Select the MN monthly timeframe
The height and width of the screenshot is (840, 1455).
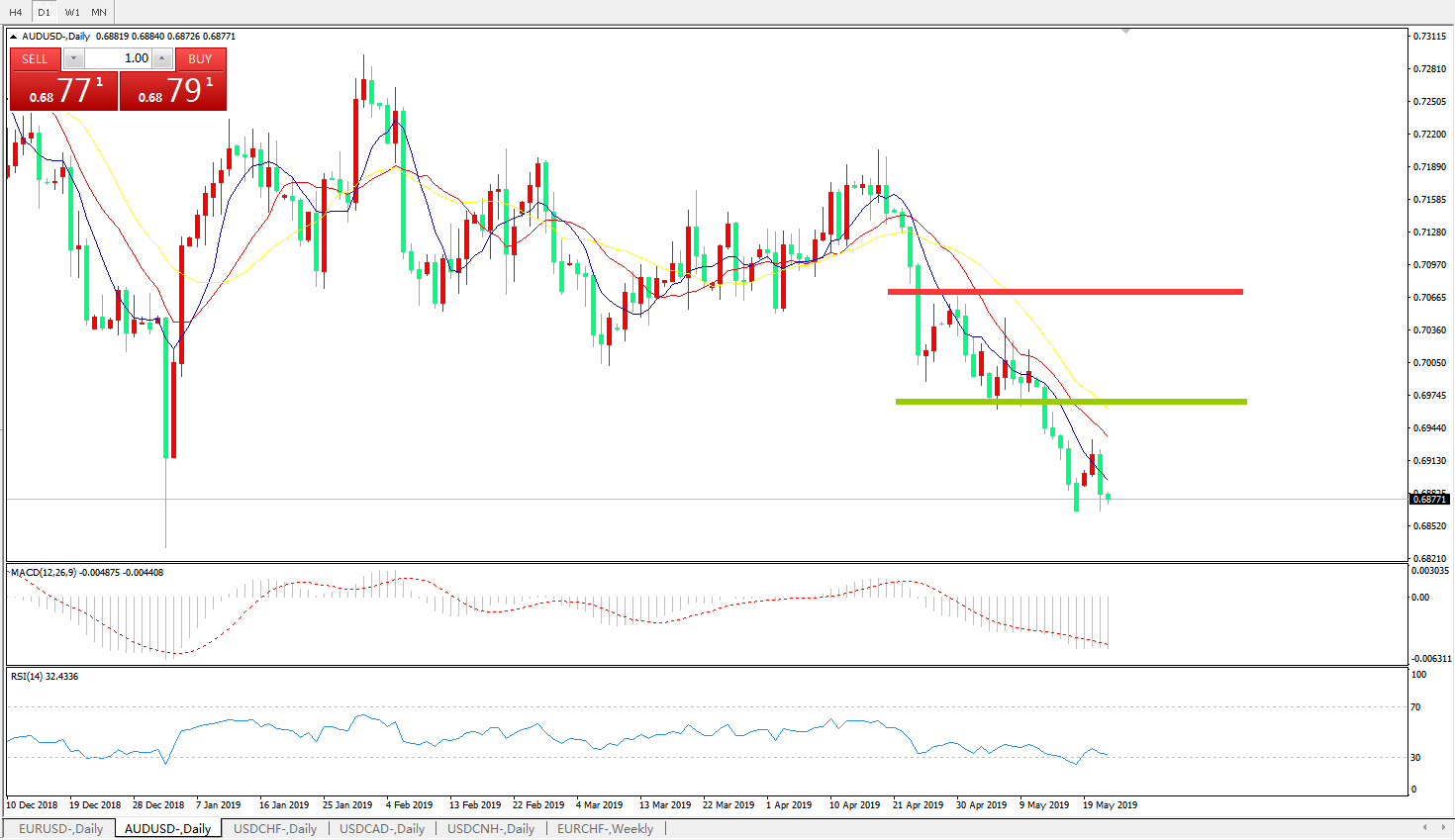[99, 12]
